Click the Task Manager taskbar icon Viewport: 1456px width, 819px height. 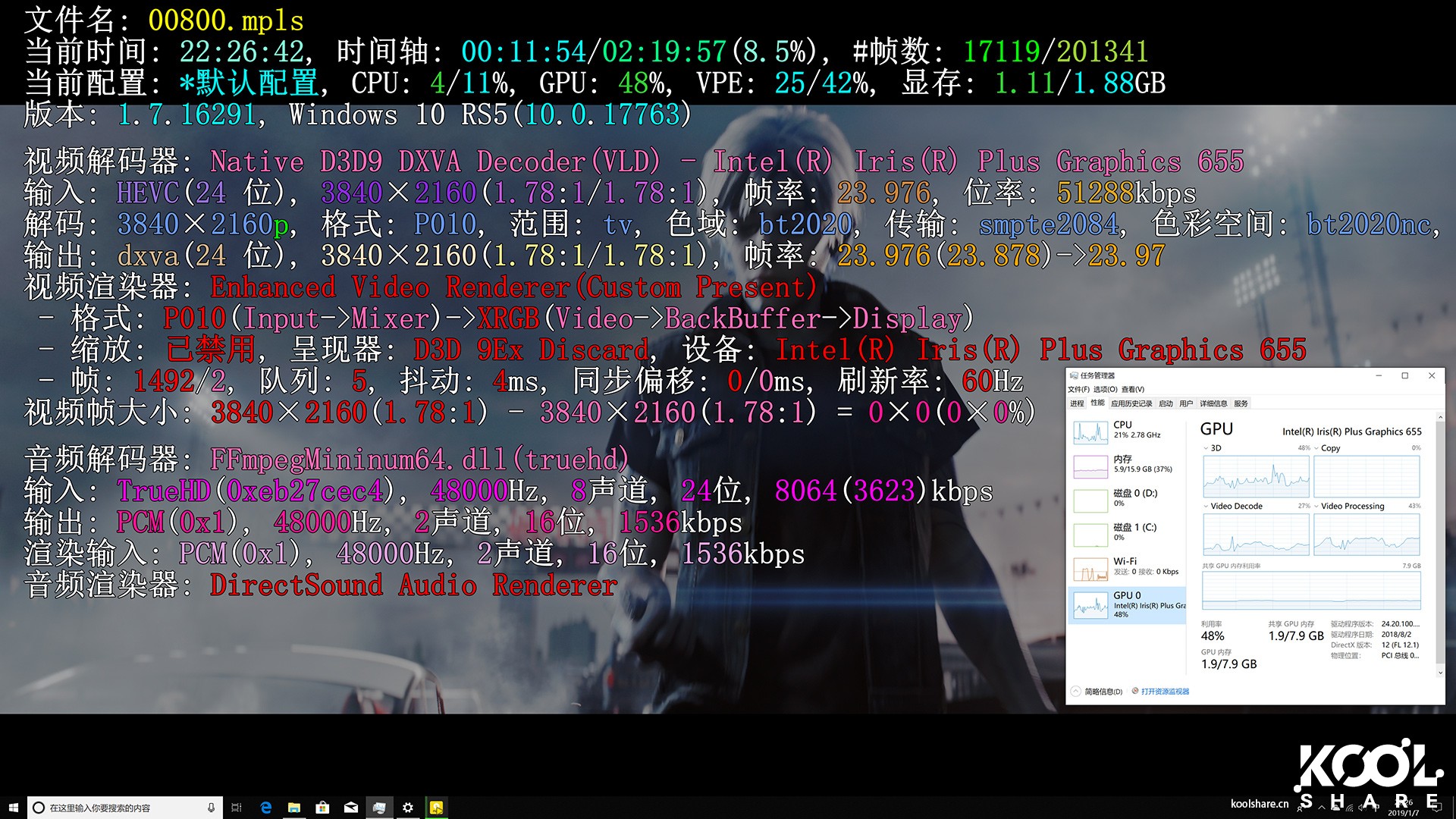(379, 808)
